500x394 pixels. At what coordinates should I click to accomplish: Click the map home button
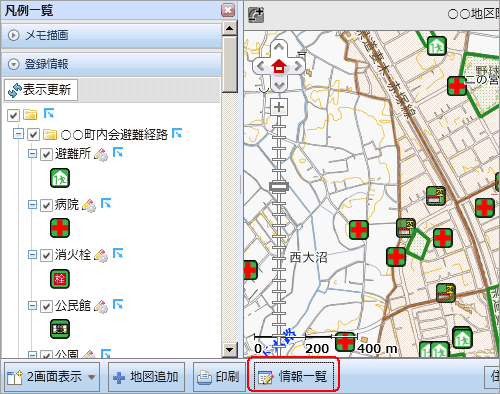click(x=279, y=66)
